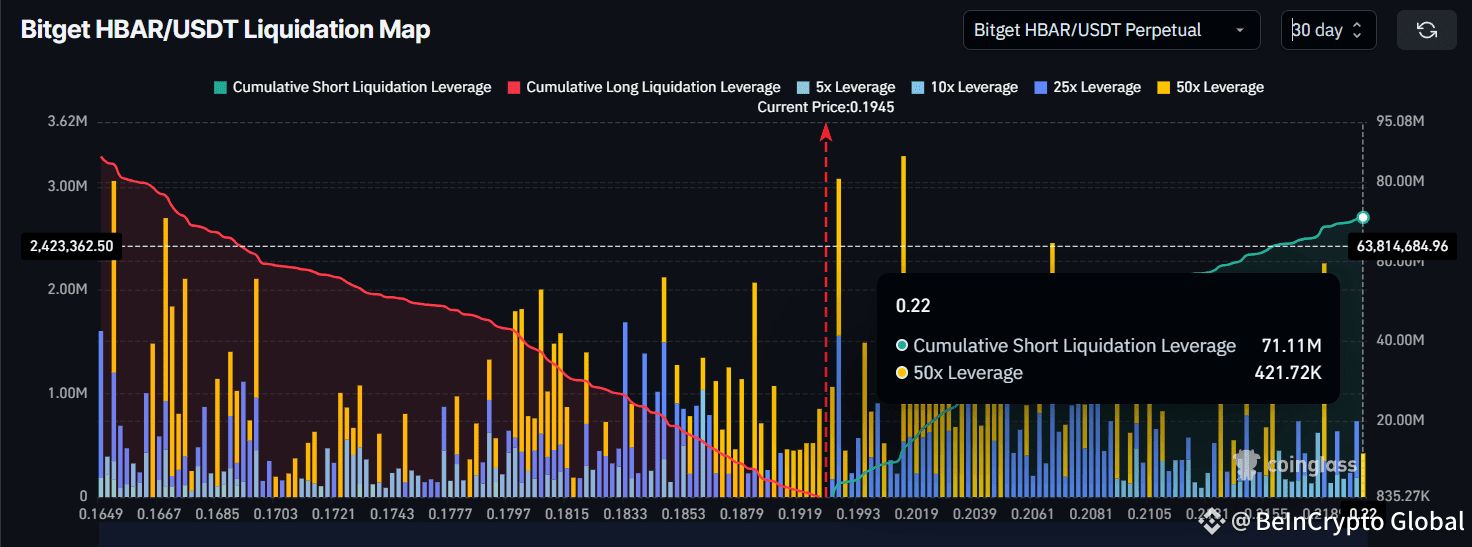Click the 3.00M left axis label
This screenshot has width=1472, height=547.
(x=67, y=186)
